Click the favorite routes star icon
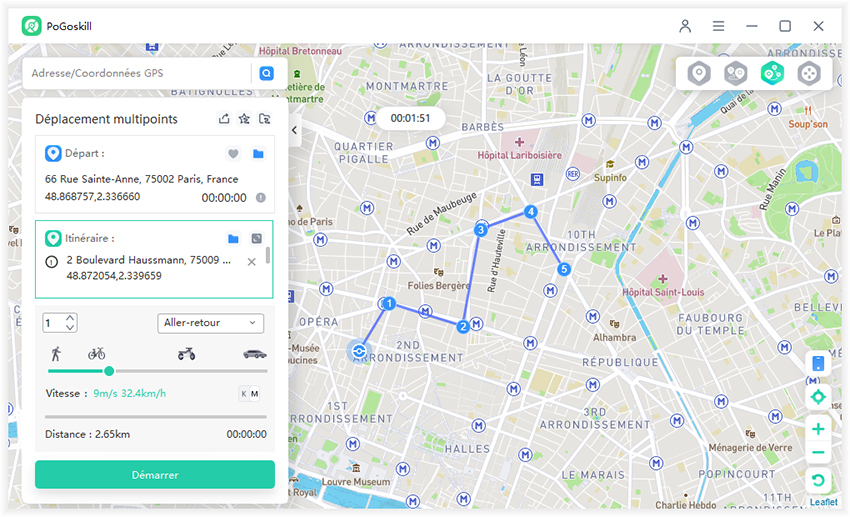Screen dimensions: 850x517 tap(244, 119)
